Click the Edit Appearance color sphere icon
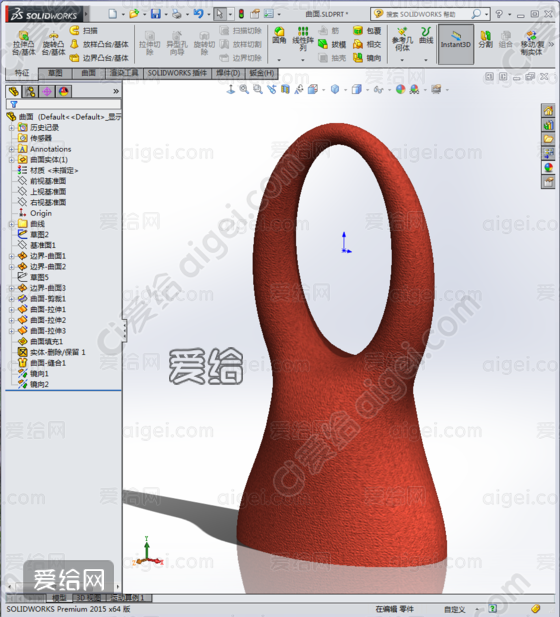This screenshot has width=560, height=617. click(400, 90)
